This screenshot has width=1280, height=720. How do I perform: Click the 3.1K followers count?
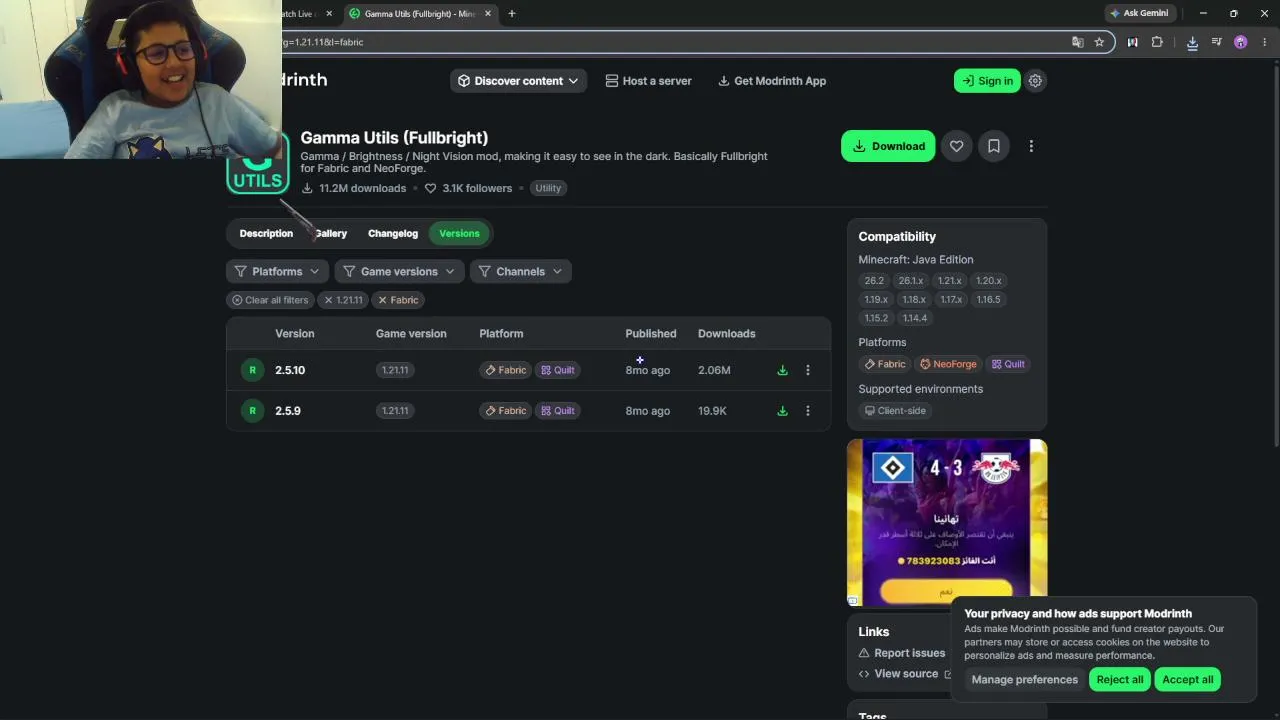[x=468, y=188]
